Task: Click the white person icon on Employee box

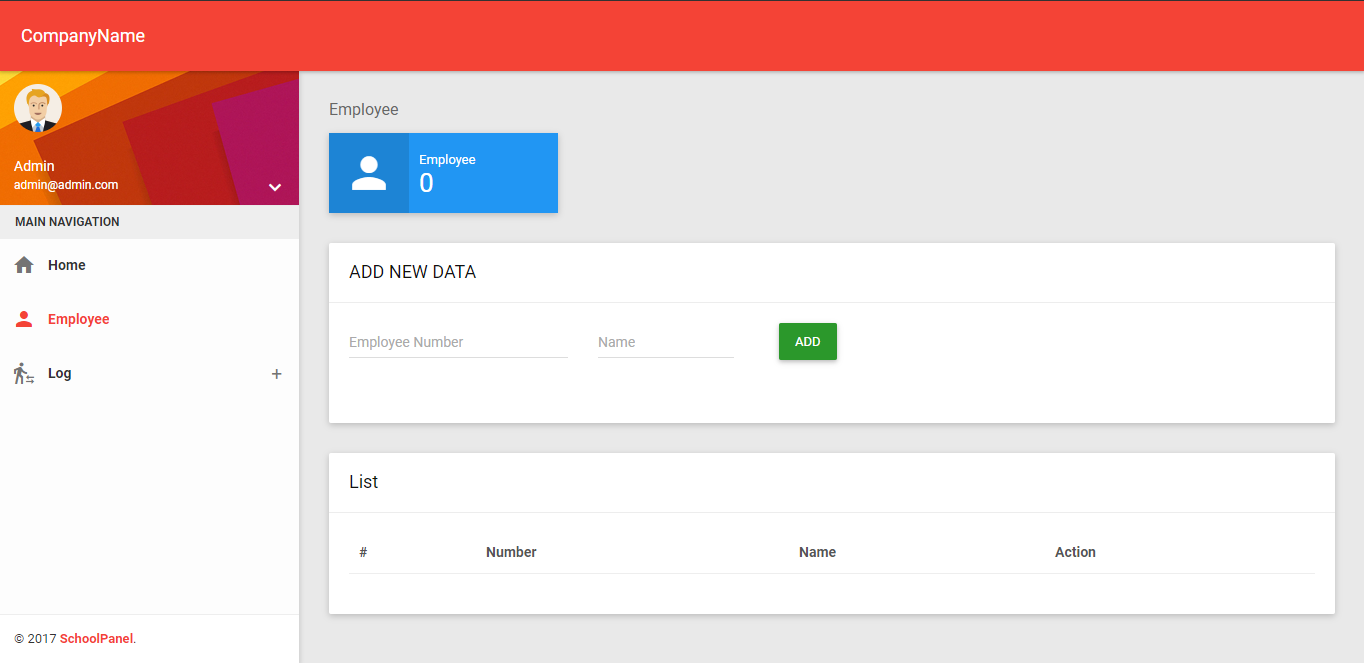Action: [368, 172]
